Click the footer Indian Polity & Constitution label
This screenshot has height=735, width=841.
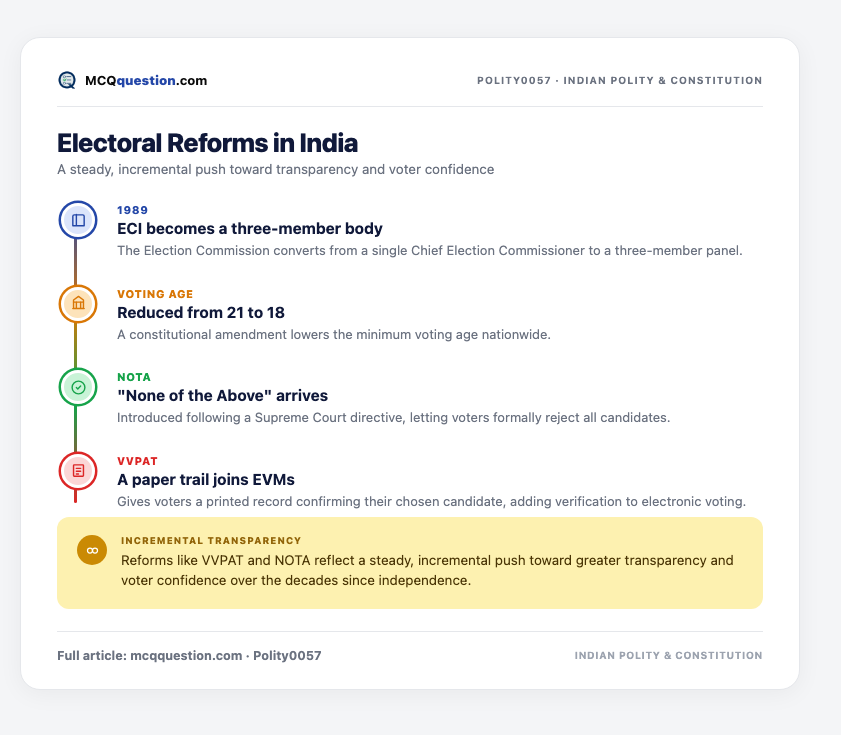(668, 656)
